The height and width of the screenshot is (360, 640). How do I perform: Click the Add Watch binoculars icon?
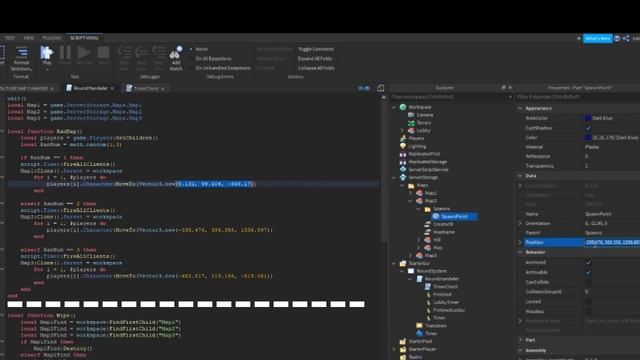pyautogui.click(x=176, y=53)
